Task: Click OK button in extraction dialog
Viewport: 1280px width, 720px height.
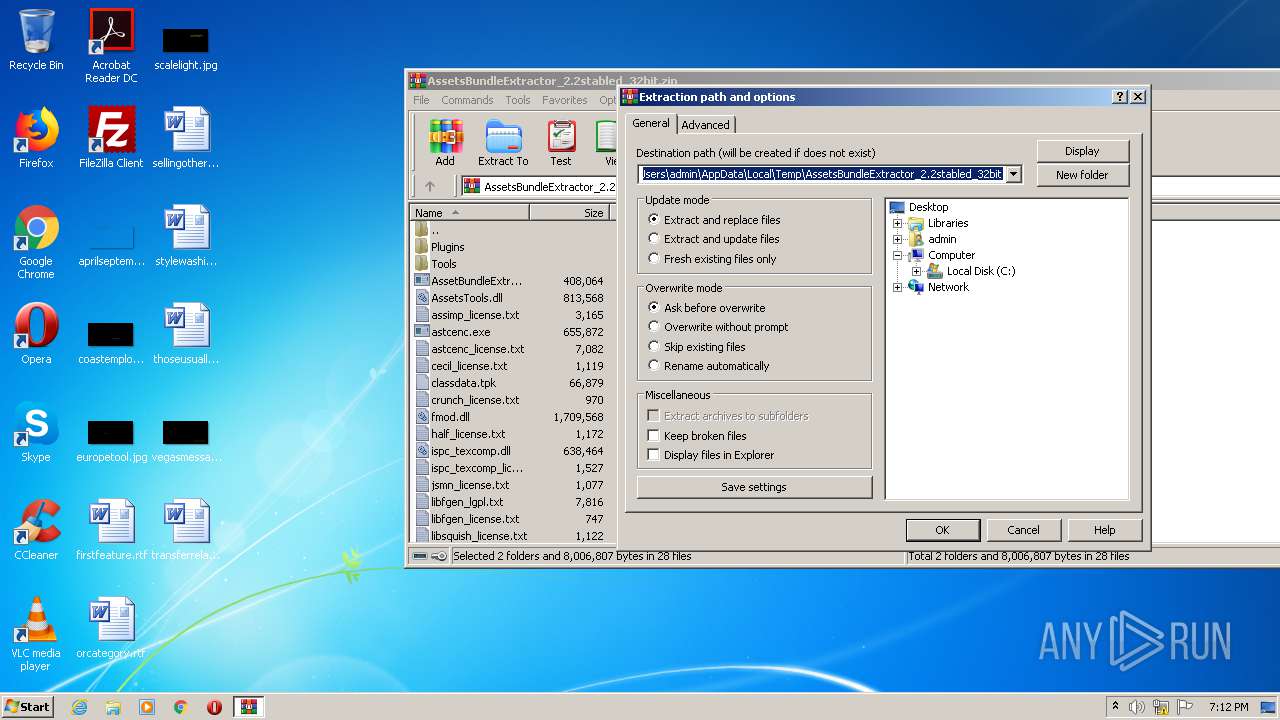Action: [942, 530]
